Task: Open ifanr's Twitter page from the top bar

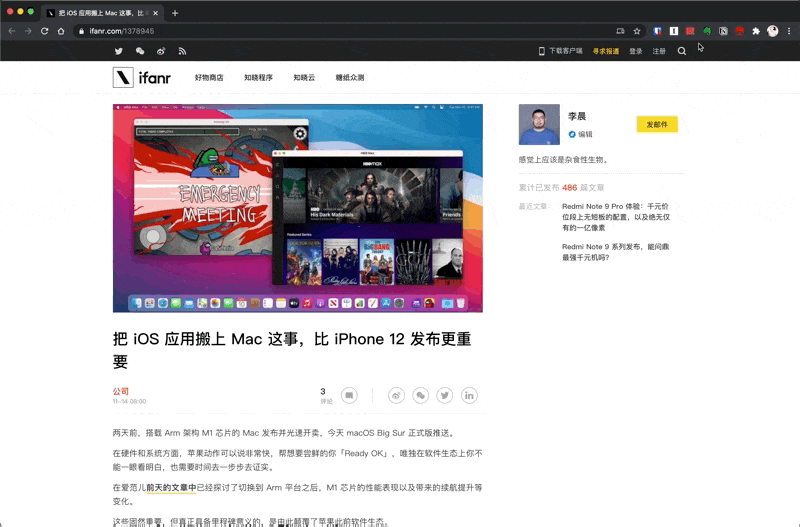Action: click(x=118, y=51)
